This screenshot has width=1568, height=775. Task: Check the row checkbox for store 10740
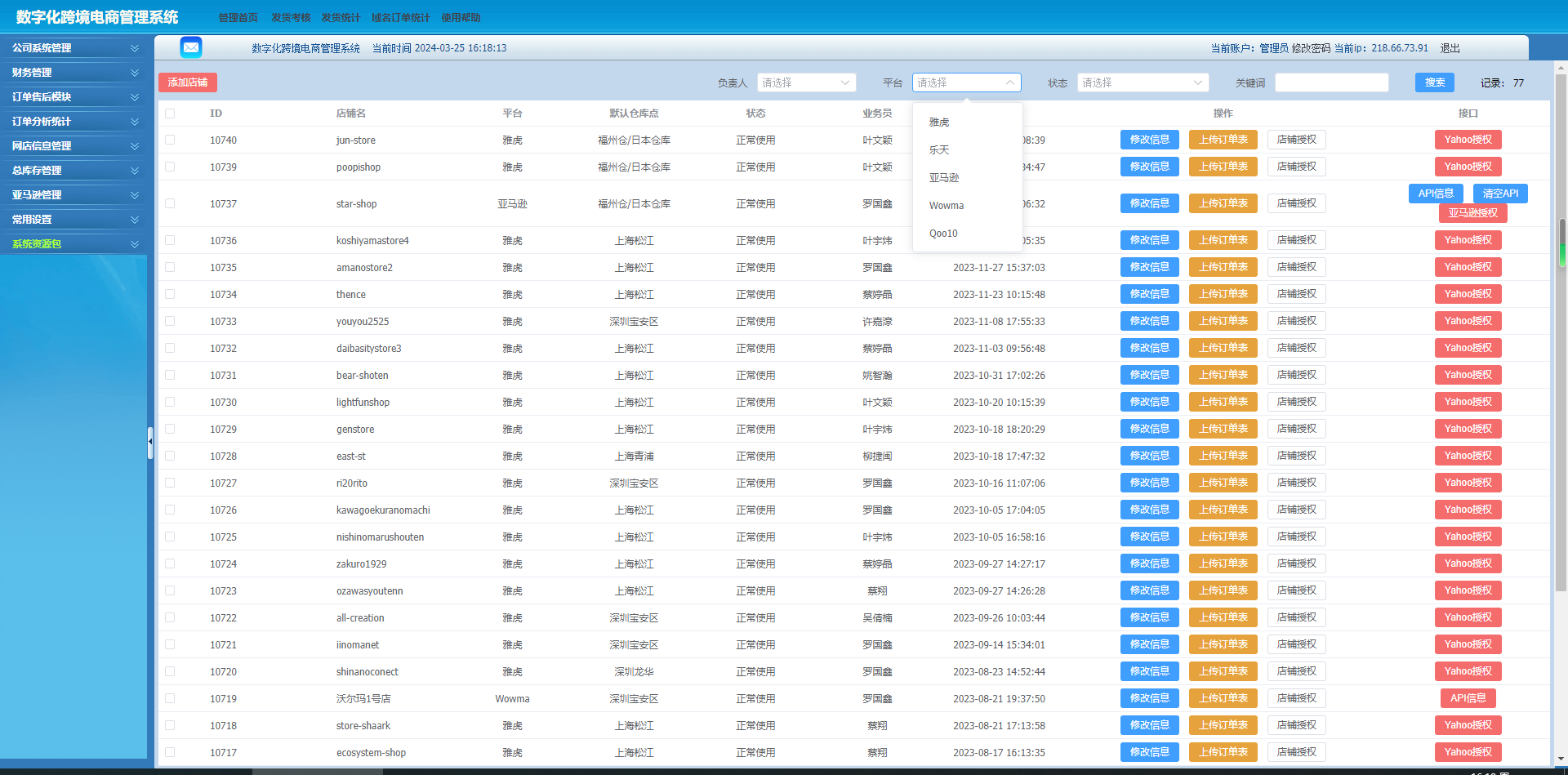click(170, 140)
